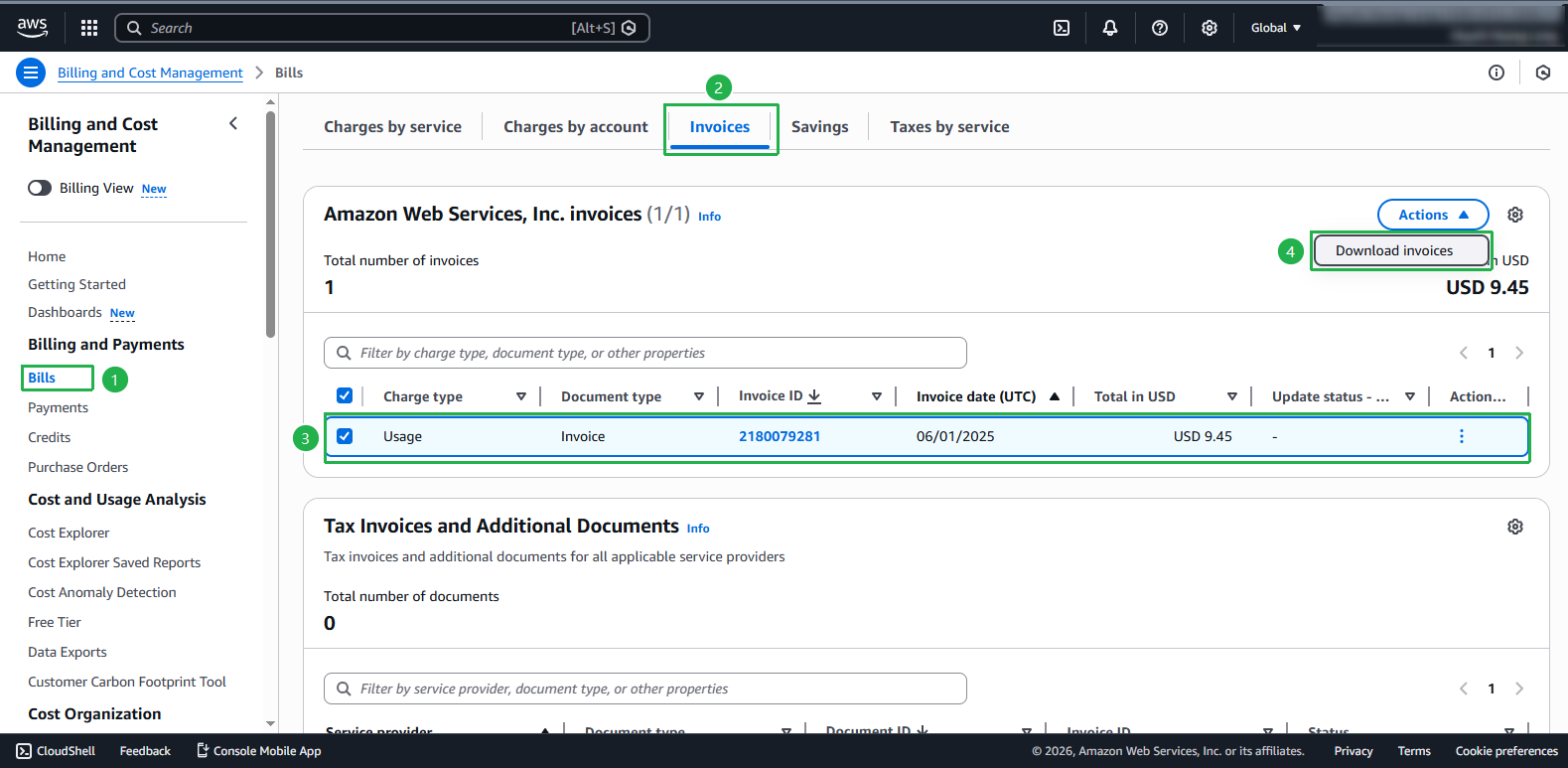
Task: Open Credits in the sidebar
Action: pyautogui.click(x=50, y=437)
